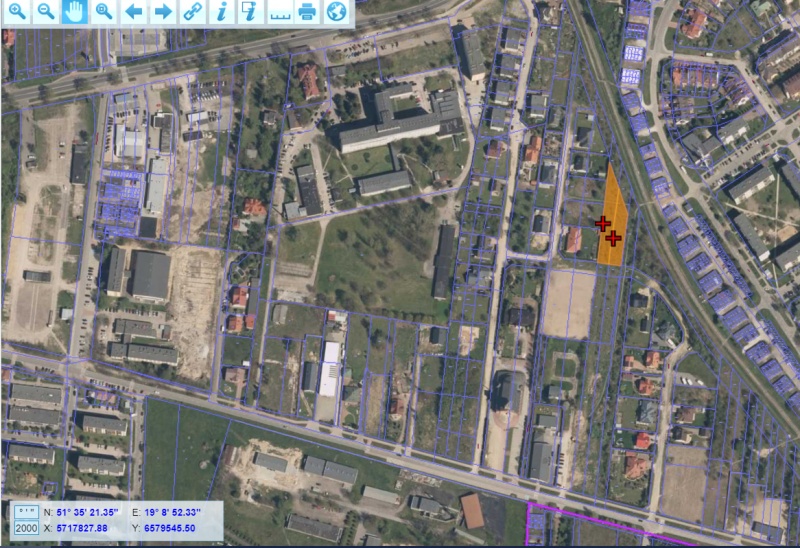Viewport: 800px width, 548px height.
Task: Open the map link chain tool
Action: point(192,11)
